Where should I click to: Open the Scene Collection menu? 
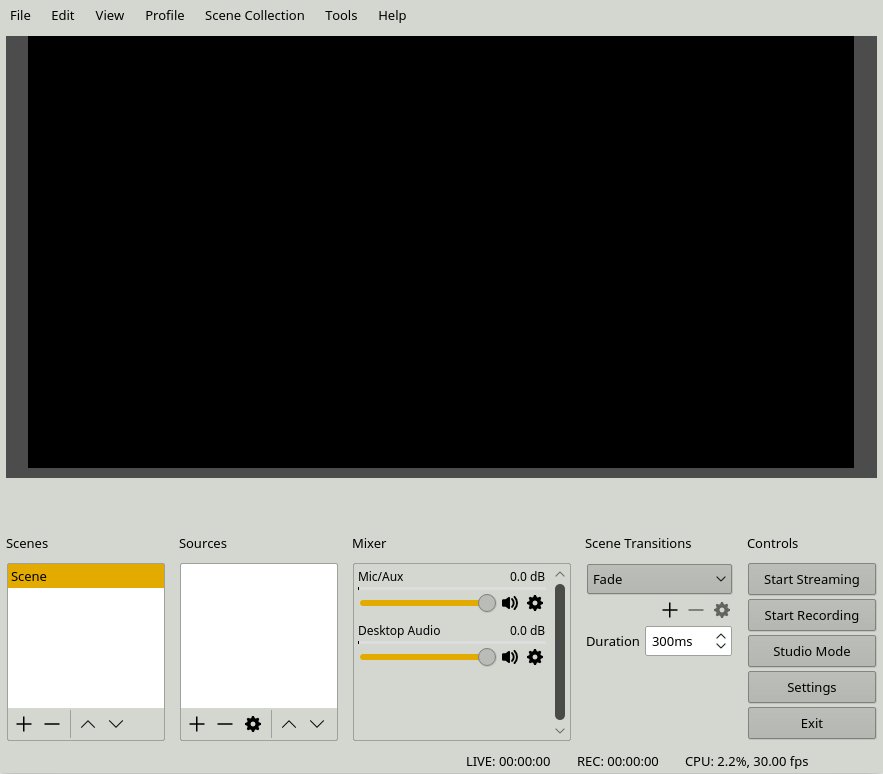click(254, 15)
